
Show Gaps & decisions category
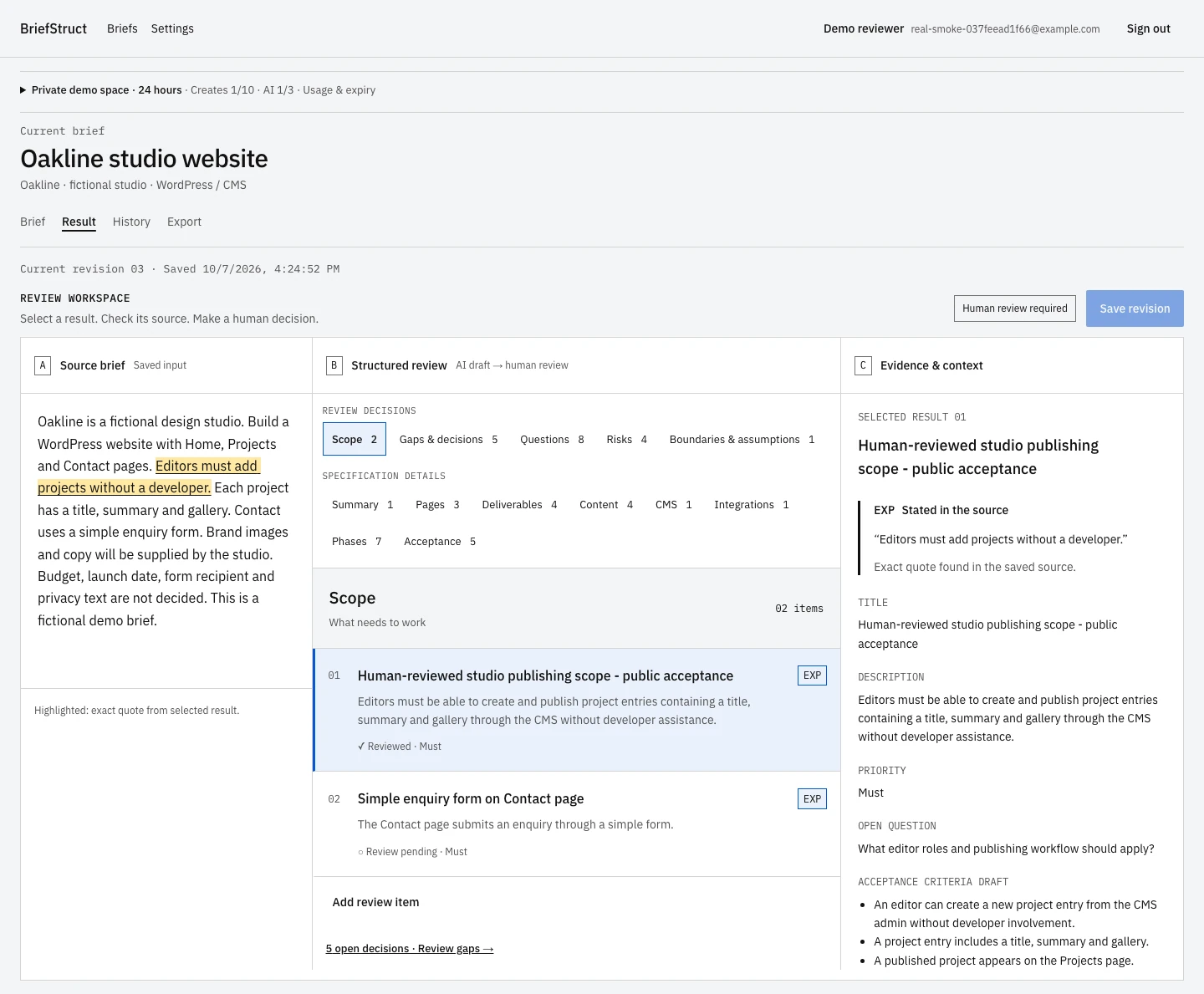(x=448, y=440)
